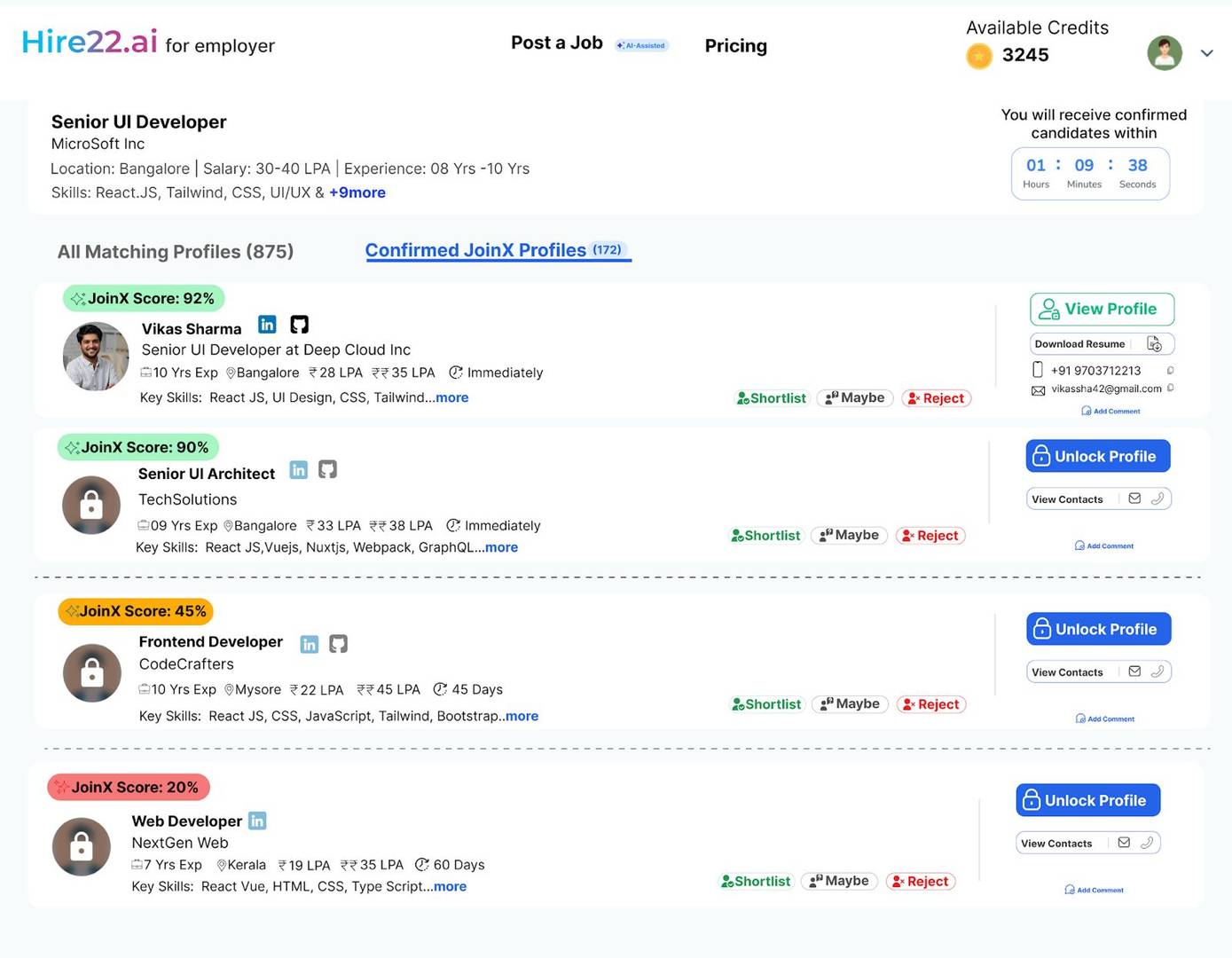Image resolution: width=1232 pixels, height=958 pixels.
Task: Open Vikas Sharma's GitHub profile icon
Action: [299, 324]
